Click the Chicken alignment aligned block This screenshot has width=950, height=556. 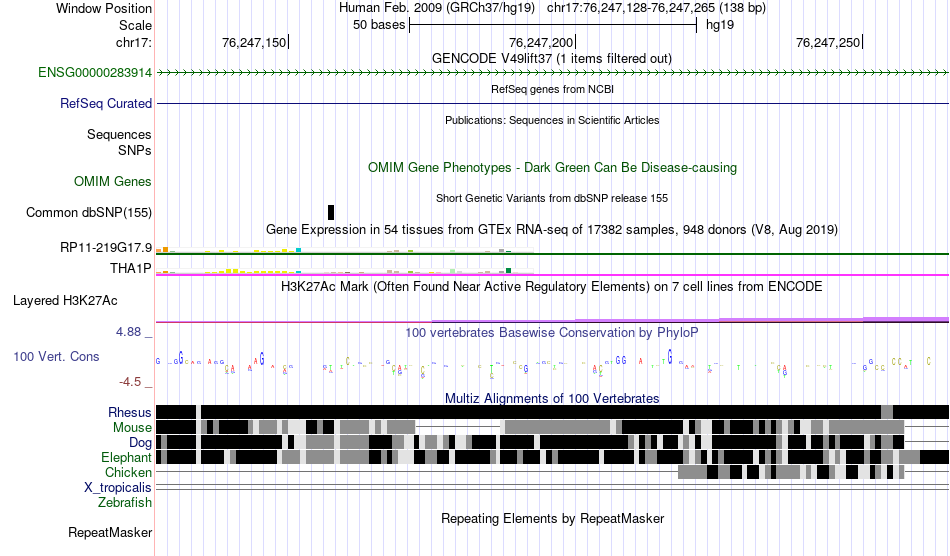791,472
